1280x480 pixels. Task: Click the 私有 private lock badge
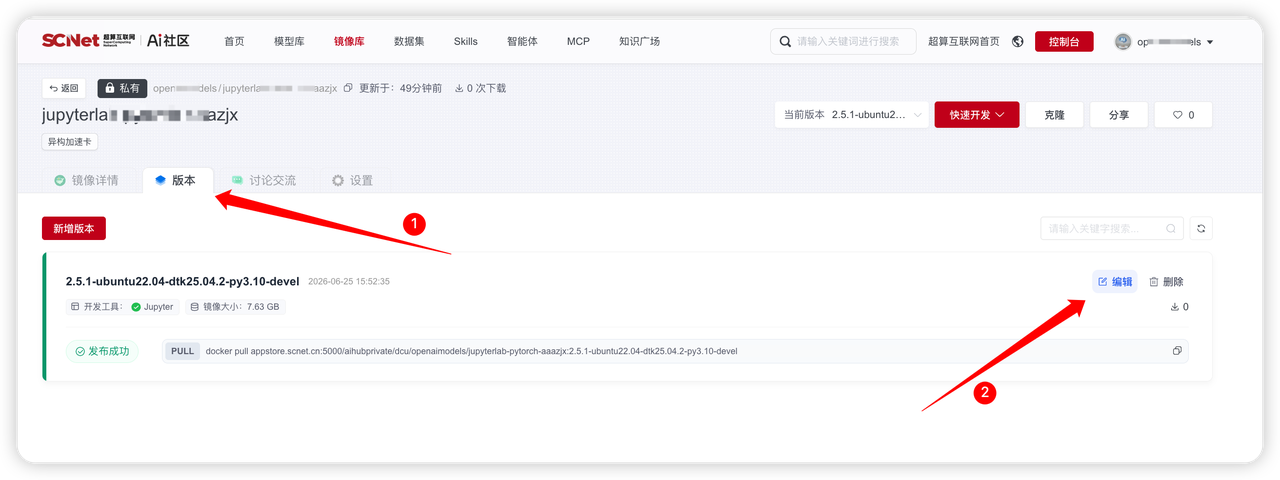pyautogui.click(x=122, y=88)
